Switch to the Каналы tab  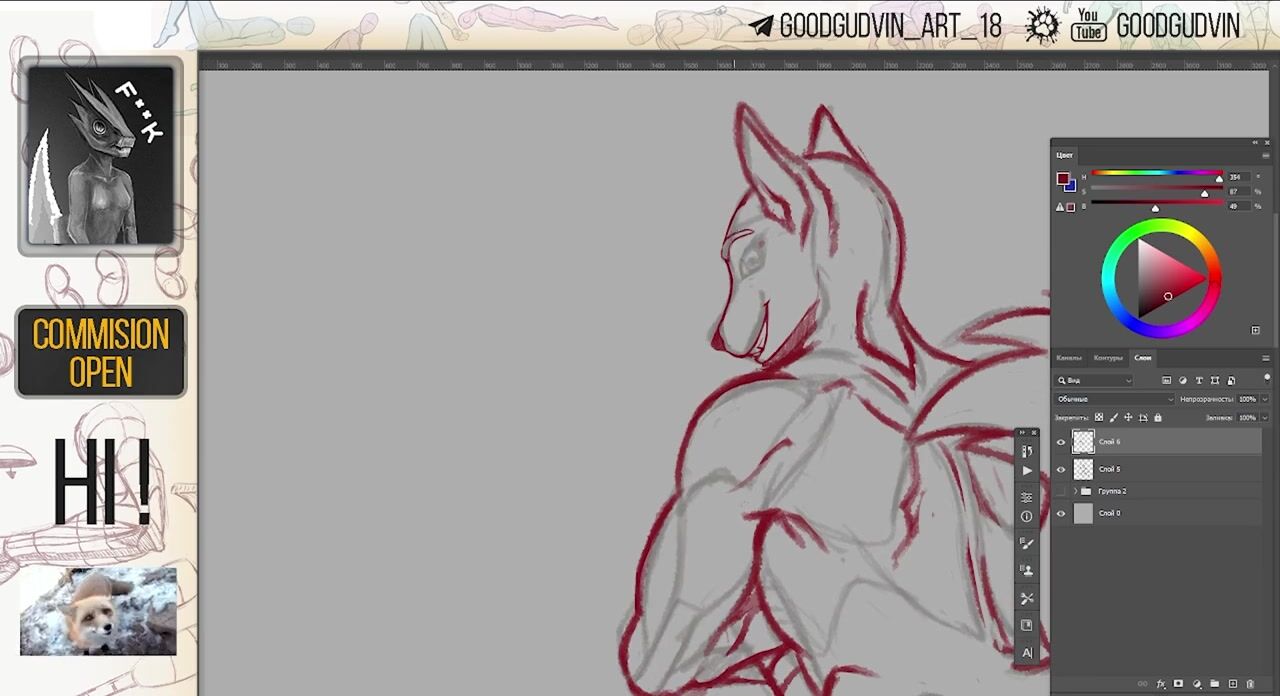tap(1069, 358)
